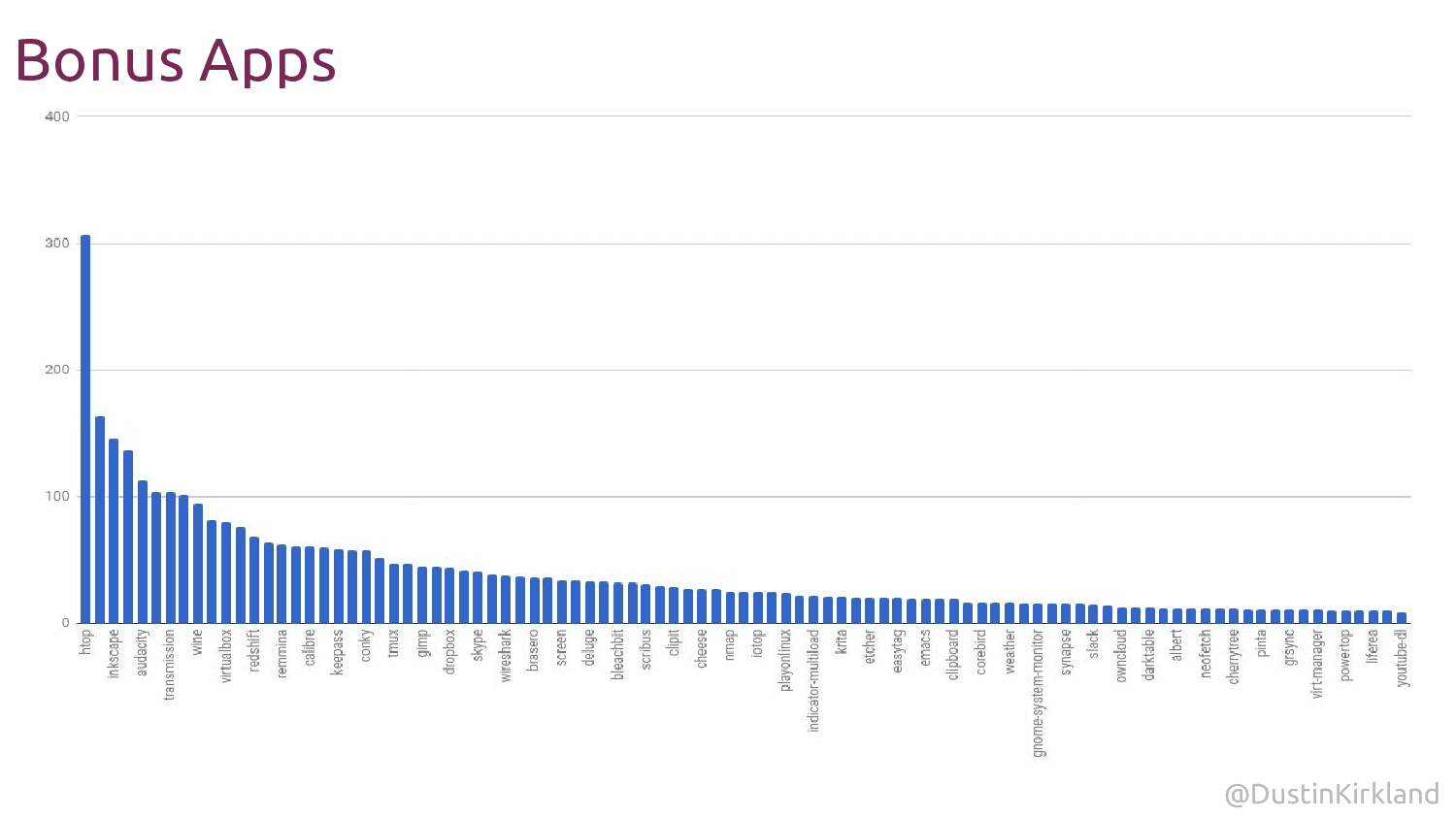Click the 400 y-axis value label
Screen dimensions: 1456x819
pos(57,116)
